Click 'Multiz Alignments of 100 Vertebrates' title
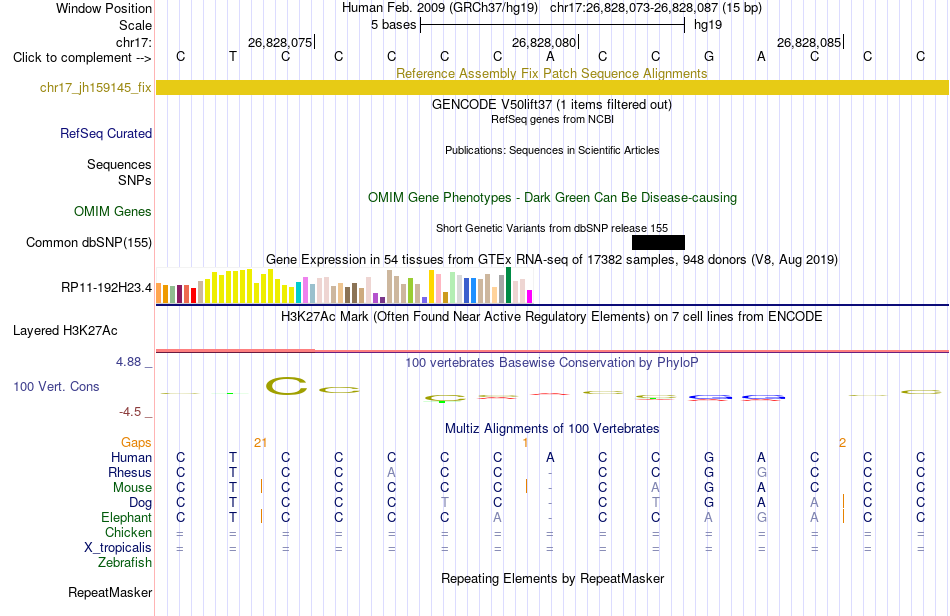This screenshot has height=616, width=950. 552,428
